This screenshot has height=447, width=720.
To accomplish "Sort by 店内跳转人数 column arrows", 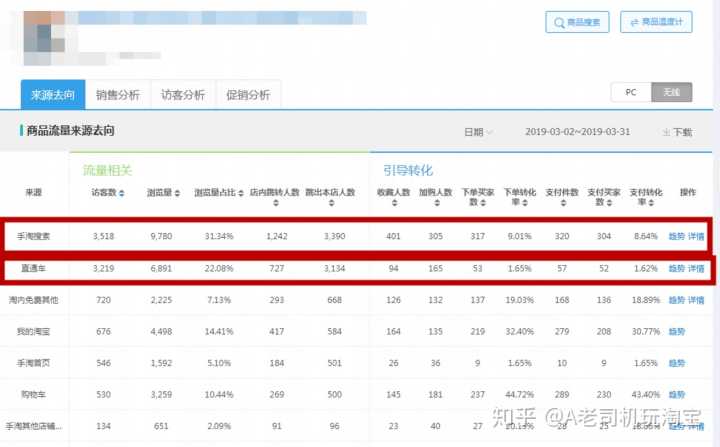I will [x=276, y=203].
